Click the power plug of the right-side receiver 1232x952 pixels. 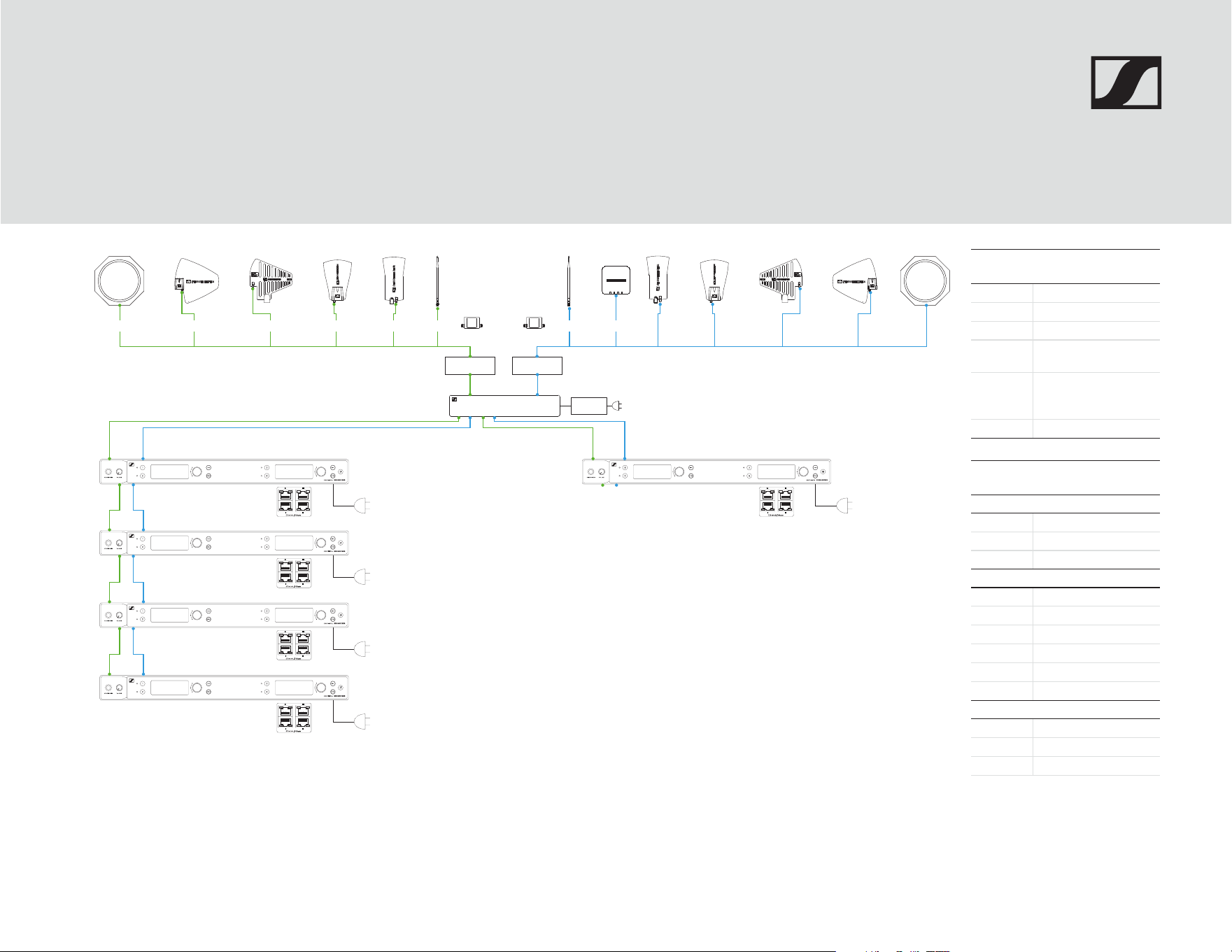click(x=845, y=505)
